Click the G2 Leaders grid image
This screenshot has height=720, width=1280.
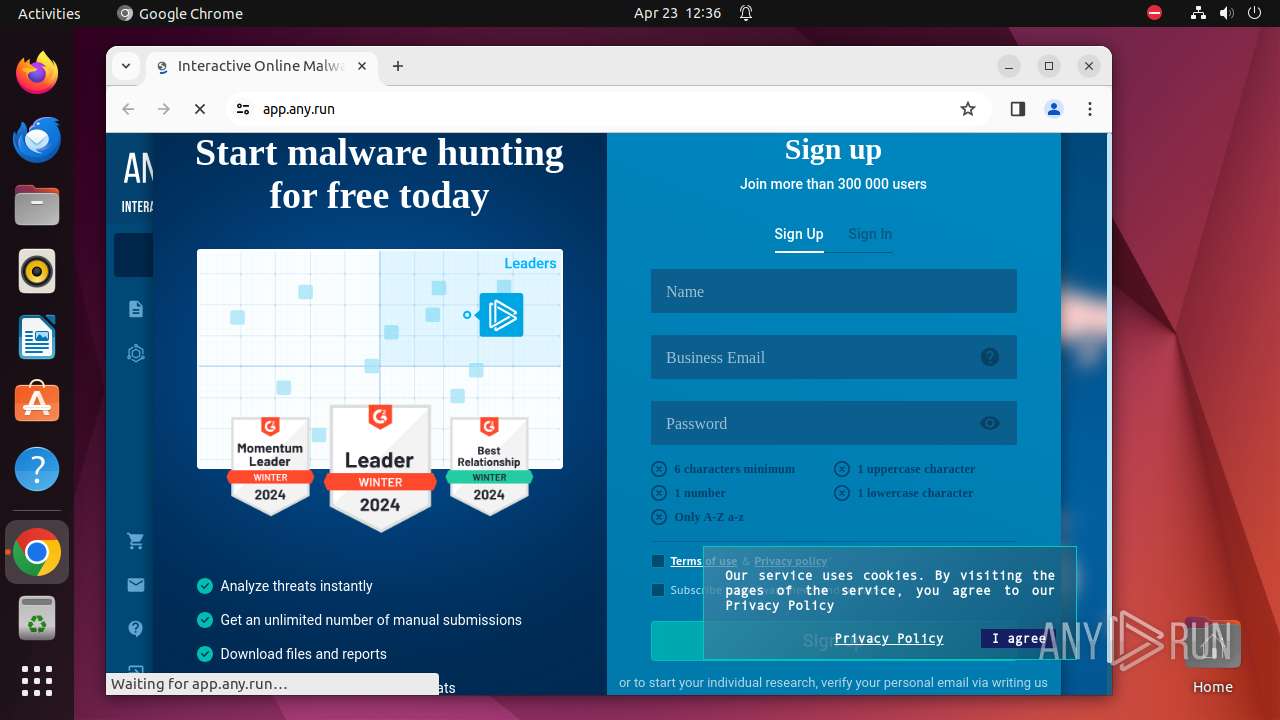380,359
